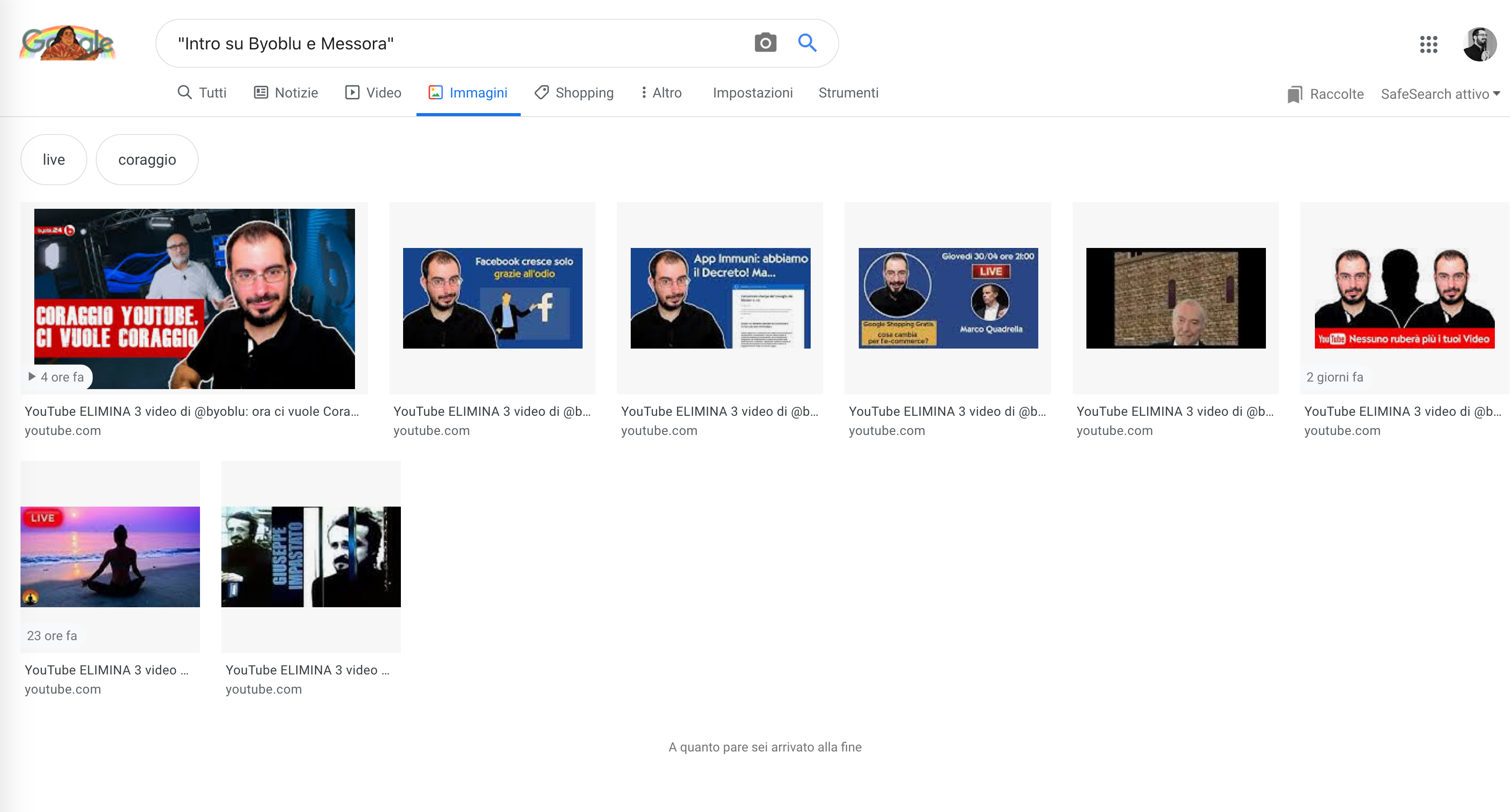Switch to the Tutti tab
Image resolution: width=1510 pixels, height=812 pixels.
click(x=202, y=93)
